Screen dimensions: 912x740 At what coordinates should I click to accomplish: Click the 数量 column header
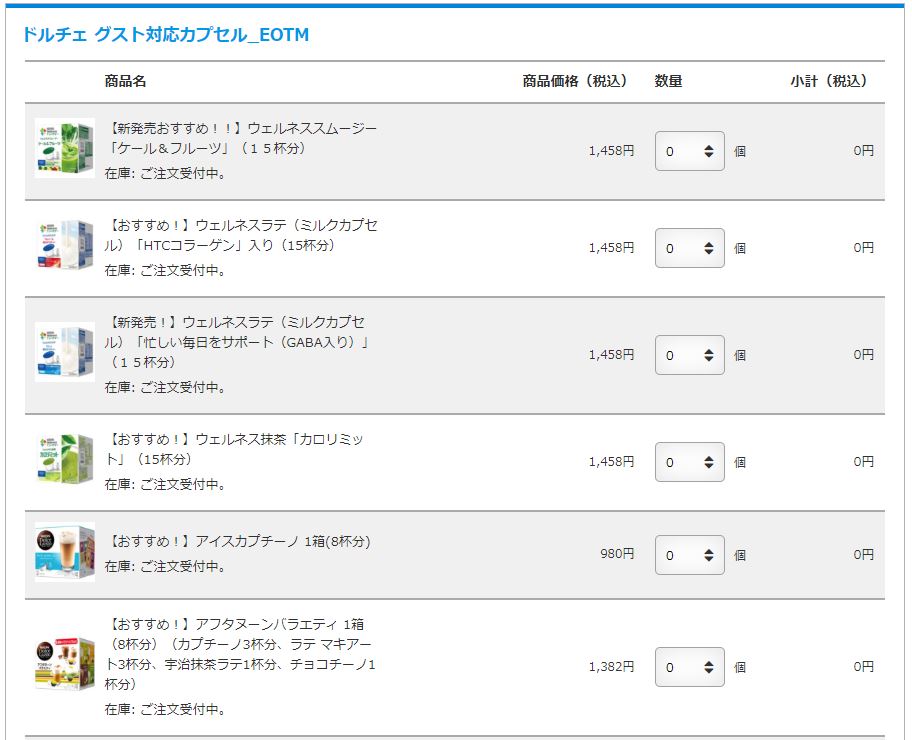click(x=668, y=81)
